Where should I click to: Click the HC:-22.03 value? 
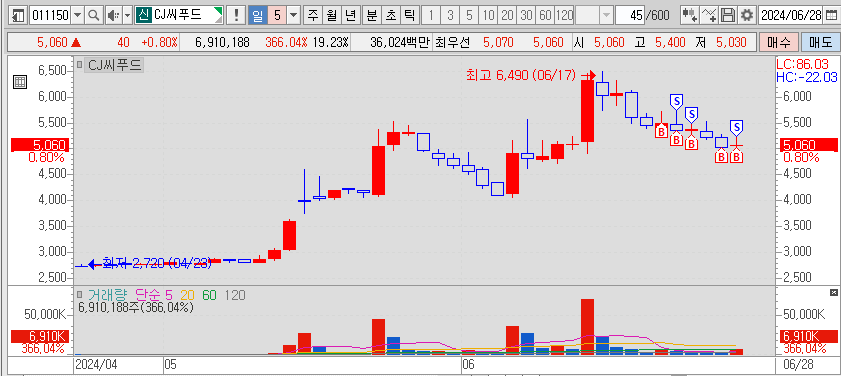(807, 77)
